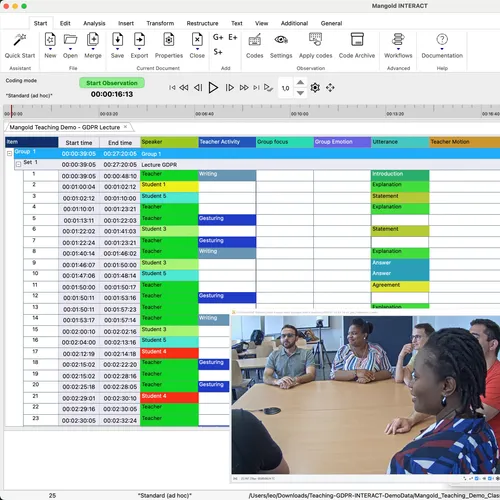Click the playback speed 1.0 field
The height and width of the screenshot is (500, 500).
(x=286, y=88)
